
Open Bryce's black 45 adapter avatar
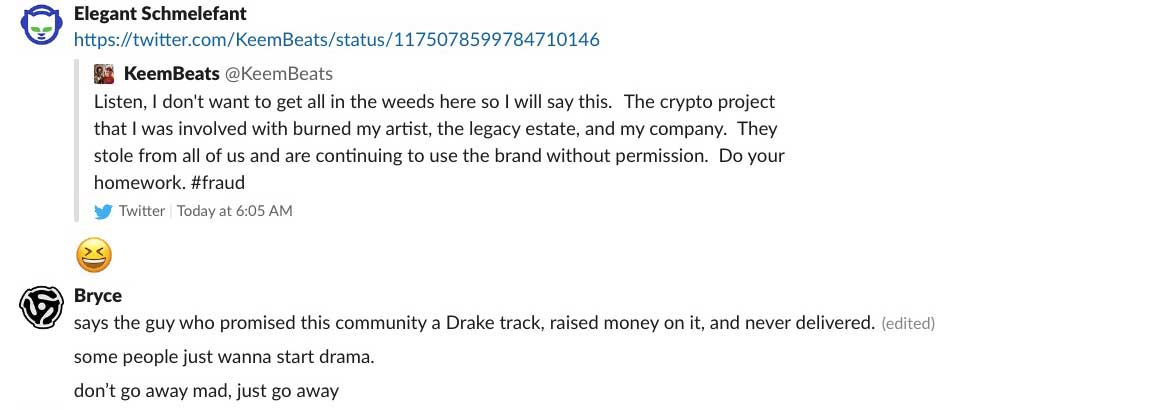40,307
